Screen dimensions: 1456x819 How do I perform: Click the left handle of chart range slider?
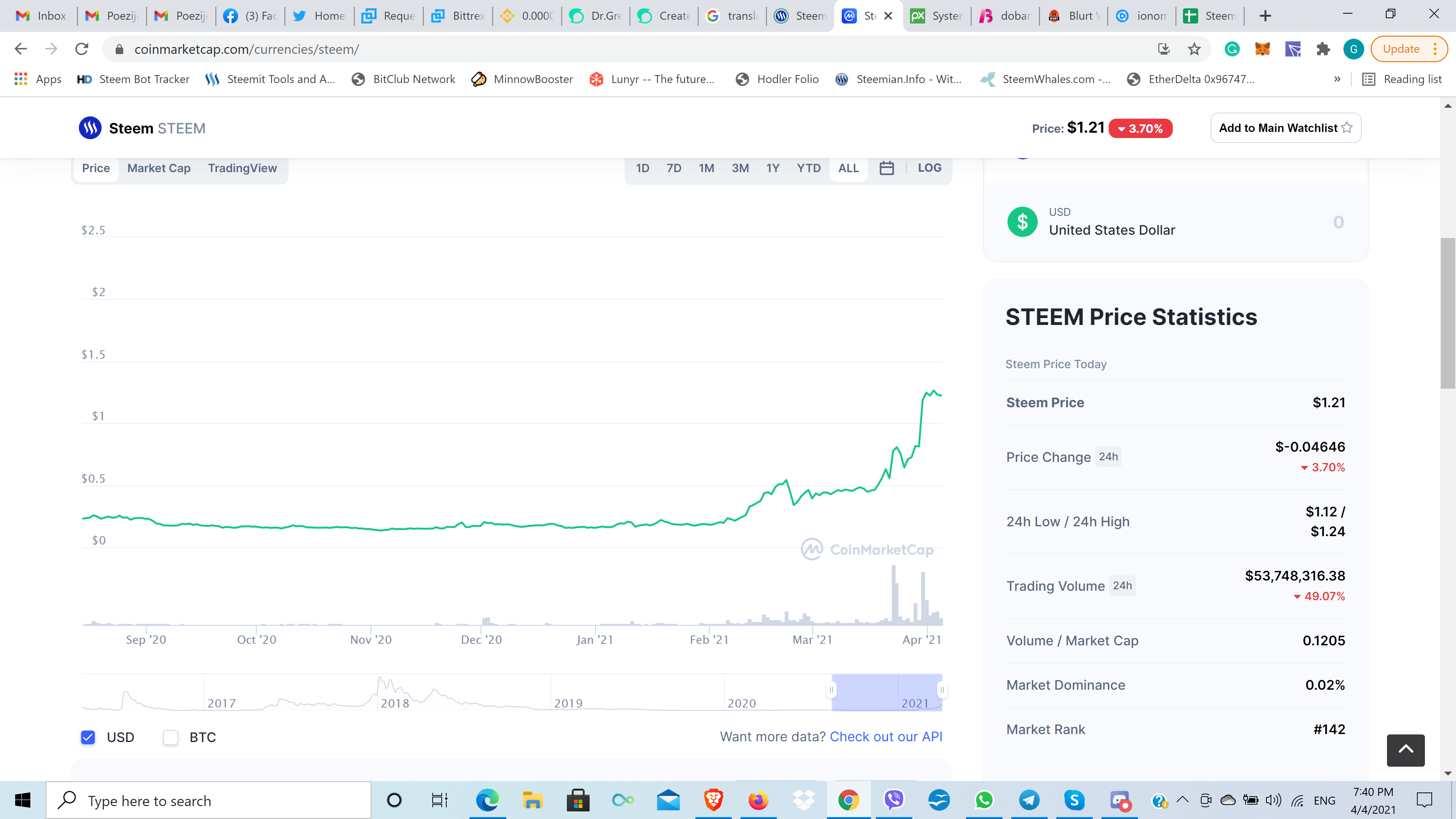coord(831,690)
